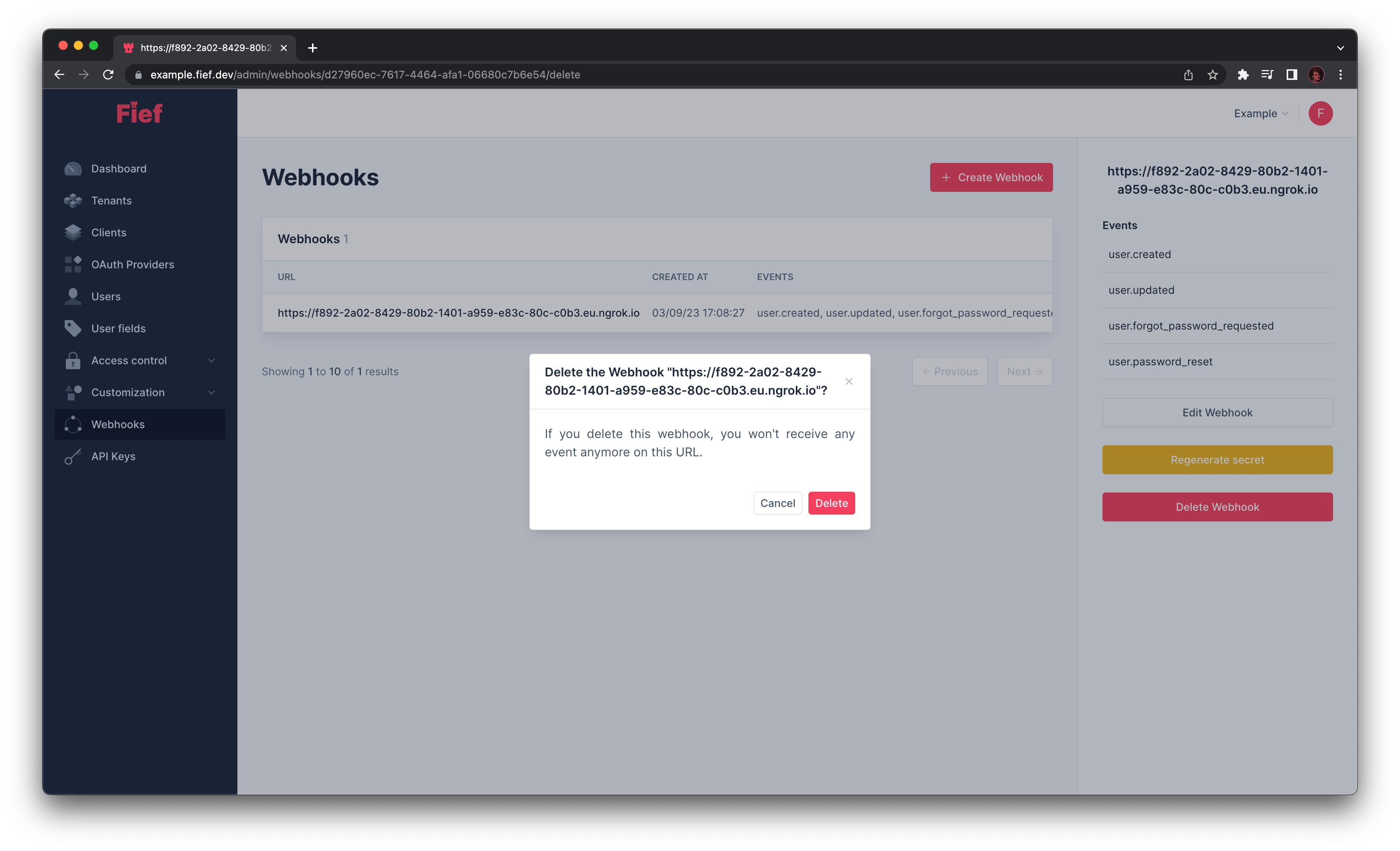Viewport: 1400px width, 851px height.
Task: Click the F profile avatar
Action: point(1320,113)
